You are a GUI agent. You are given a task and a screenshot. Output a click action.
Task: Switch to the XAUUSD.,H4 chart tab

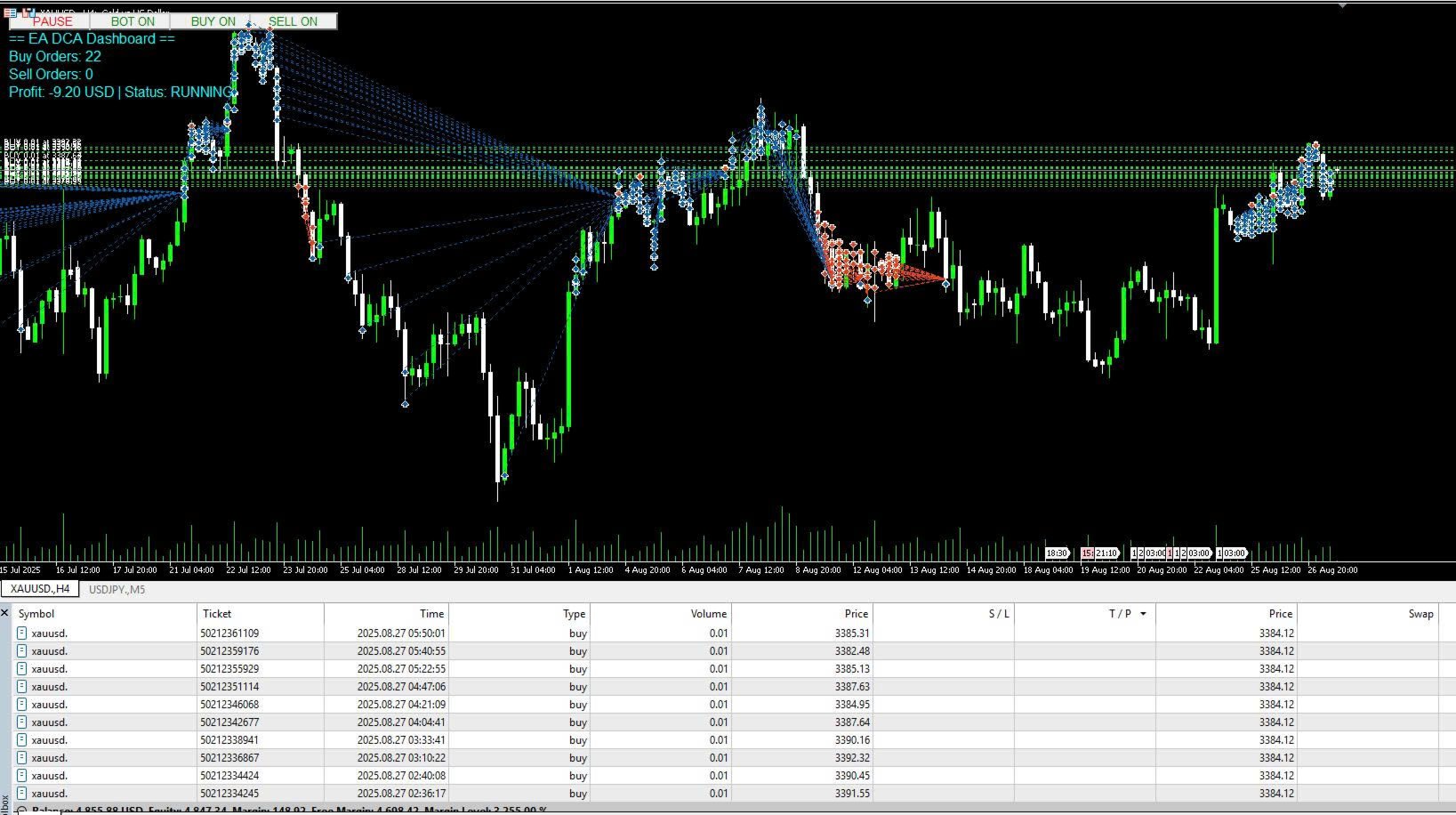tap(40, 589)
